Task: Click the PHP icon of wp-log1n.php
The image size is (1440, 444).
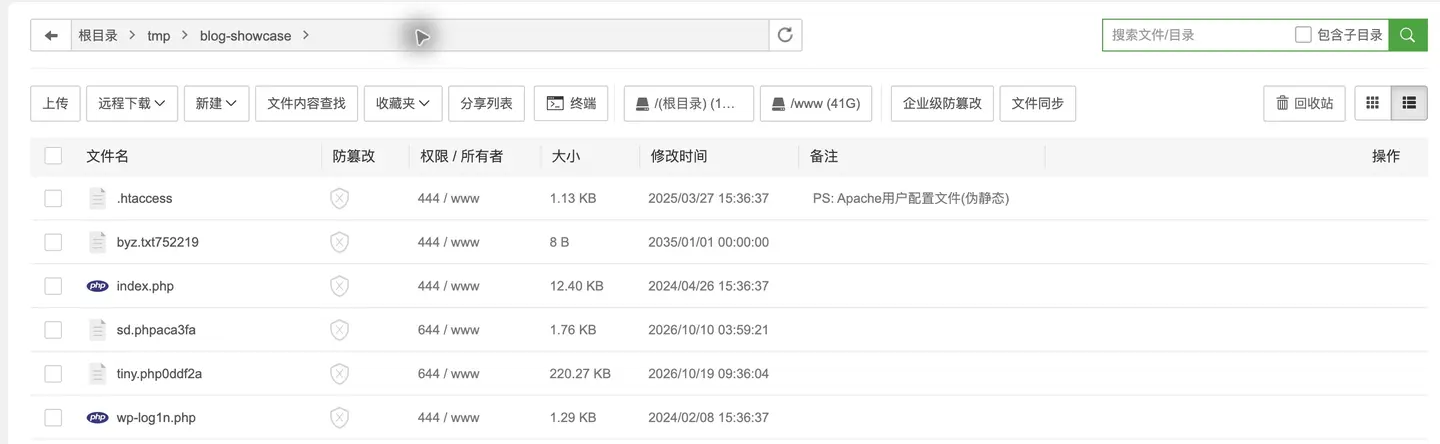Action: [97, 417]
